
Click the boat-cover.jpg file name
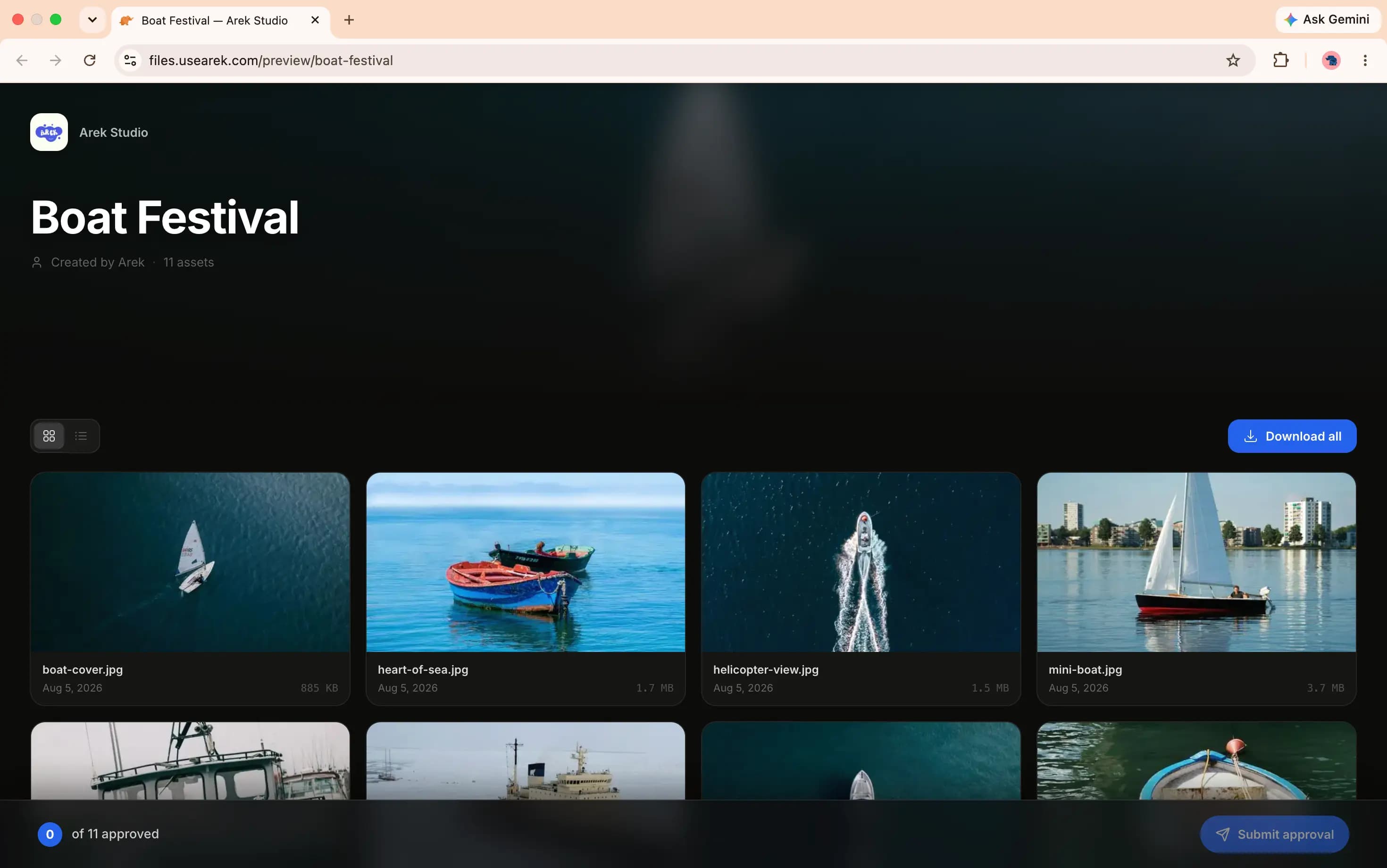point(83,669)
